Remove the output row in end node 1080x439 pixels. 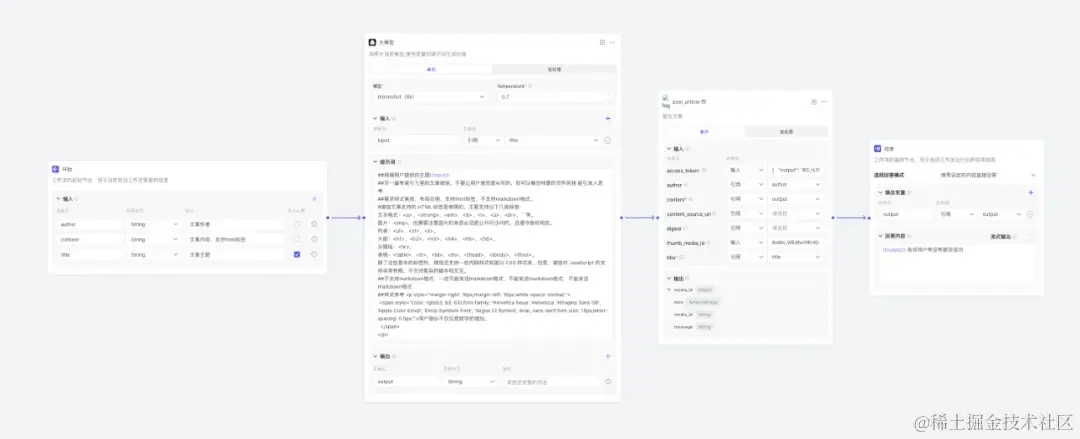(x=1030, y=214)
